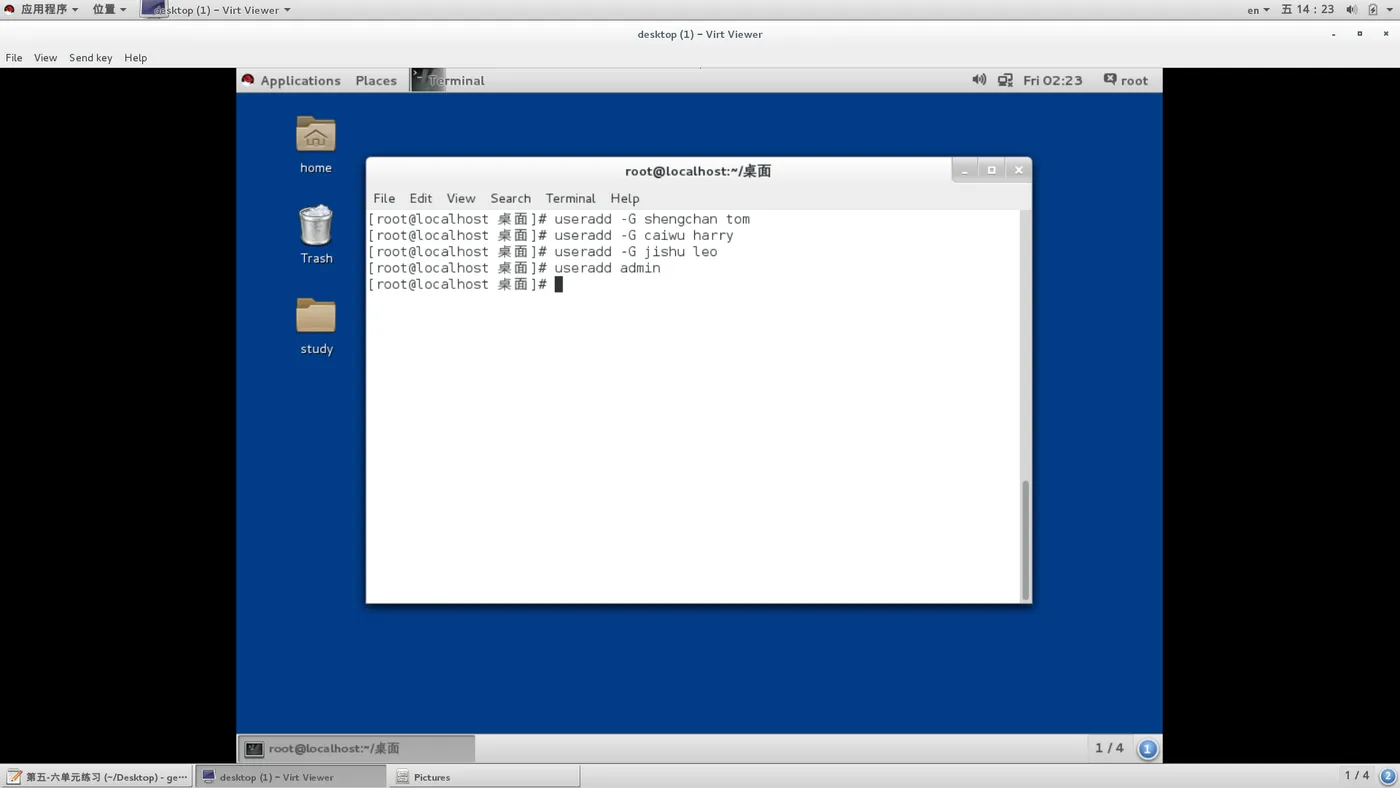The height and width of the screenshot is (788, 1400).
Task: Click the guest volume speaker icon
Action: [x=979, y=80]
